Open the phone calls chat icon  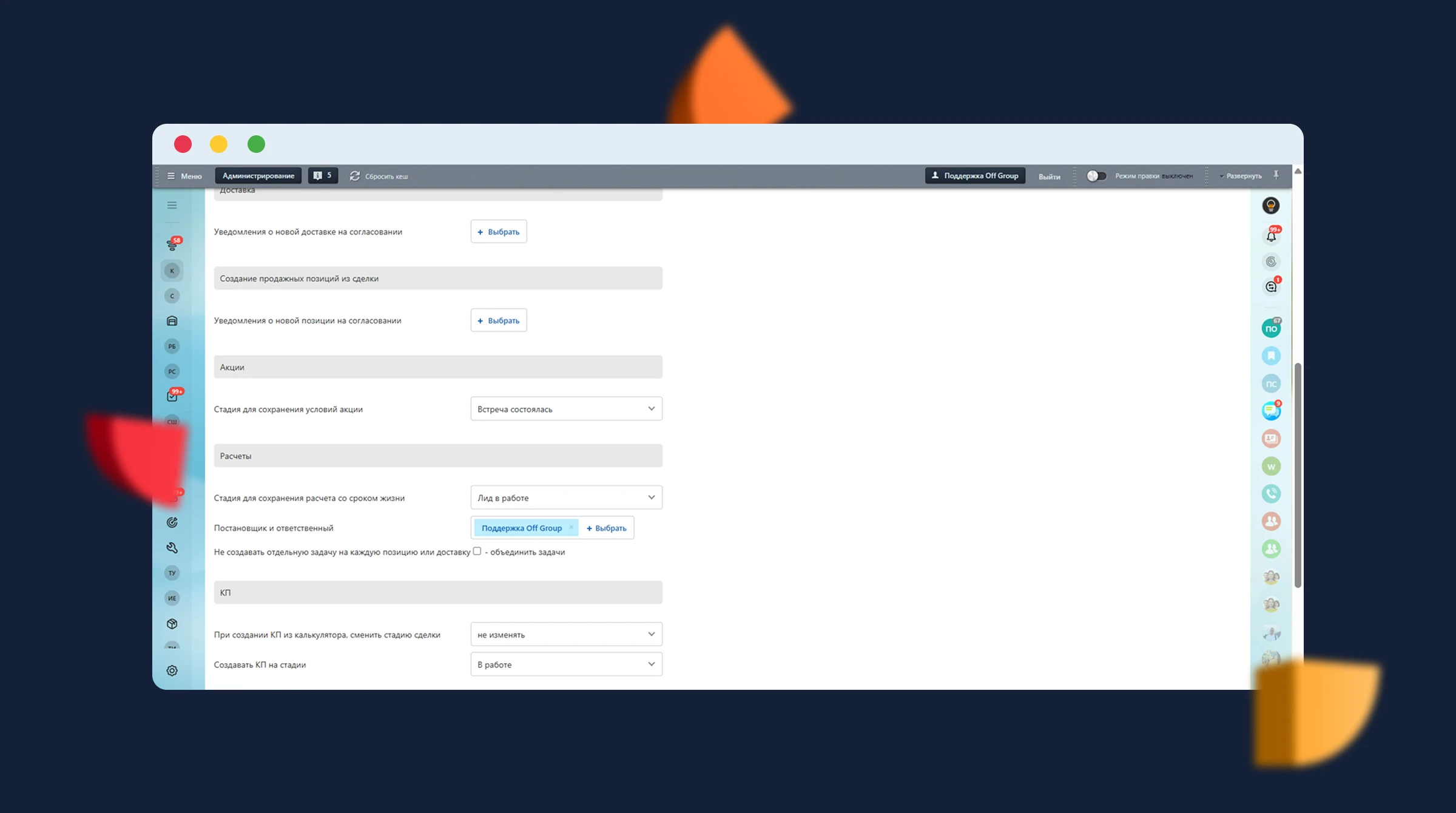click(1271, 494)
